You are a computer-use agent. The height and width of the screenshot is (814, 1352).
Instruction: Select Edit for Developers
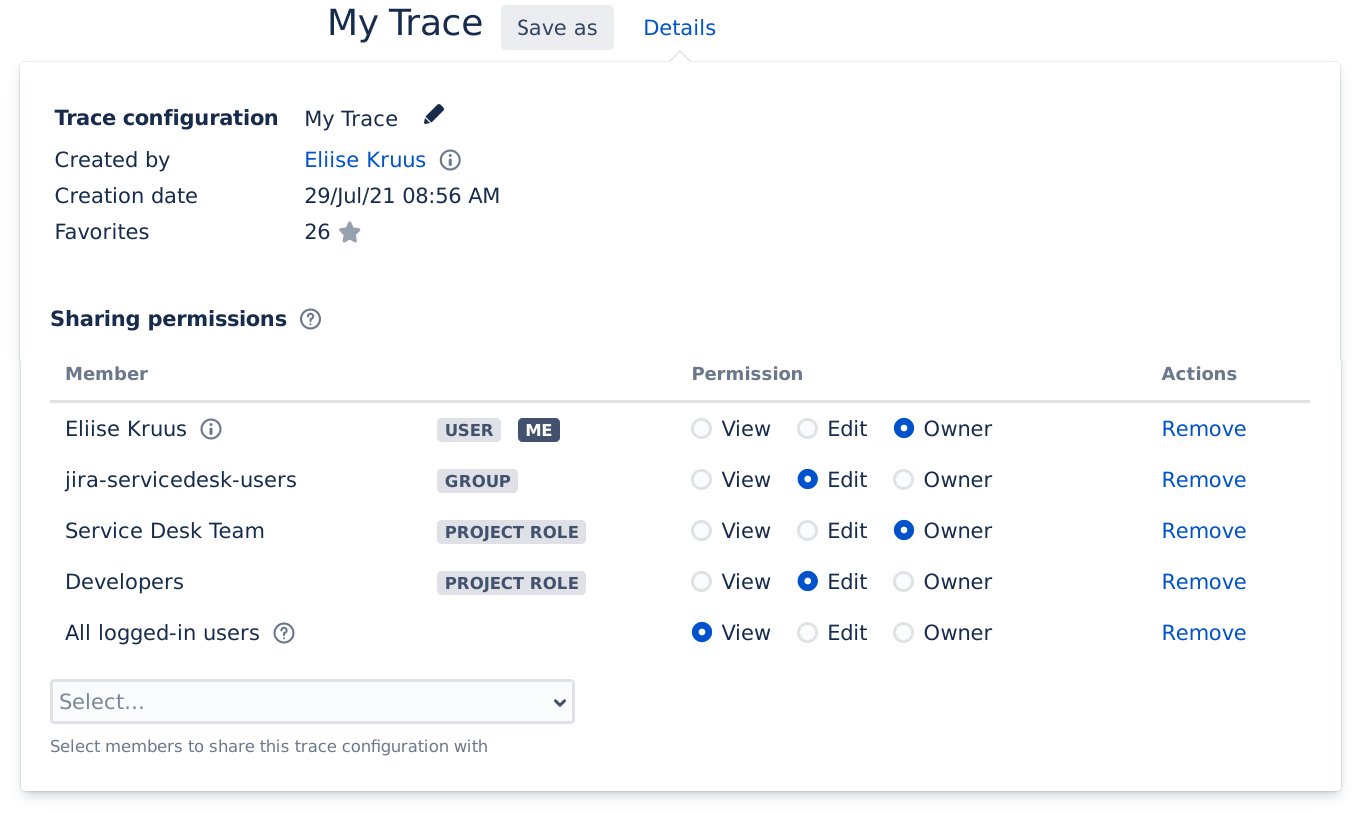pos(808,582)
